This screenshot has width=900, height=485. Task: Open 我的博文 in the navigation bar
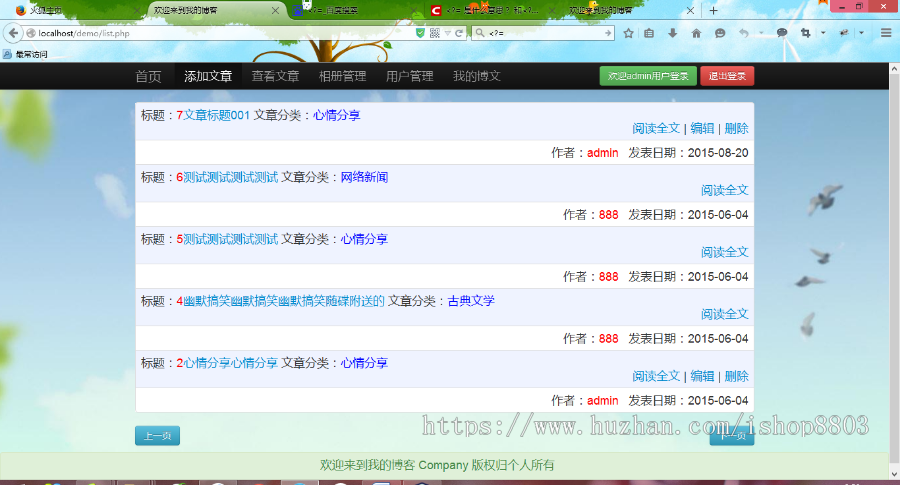[477, 76]
